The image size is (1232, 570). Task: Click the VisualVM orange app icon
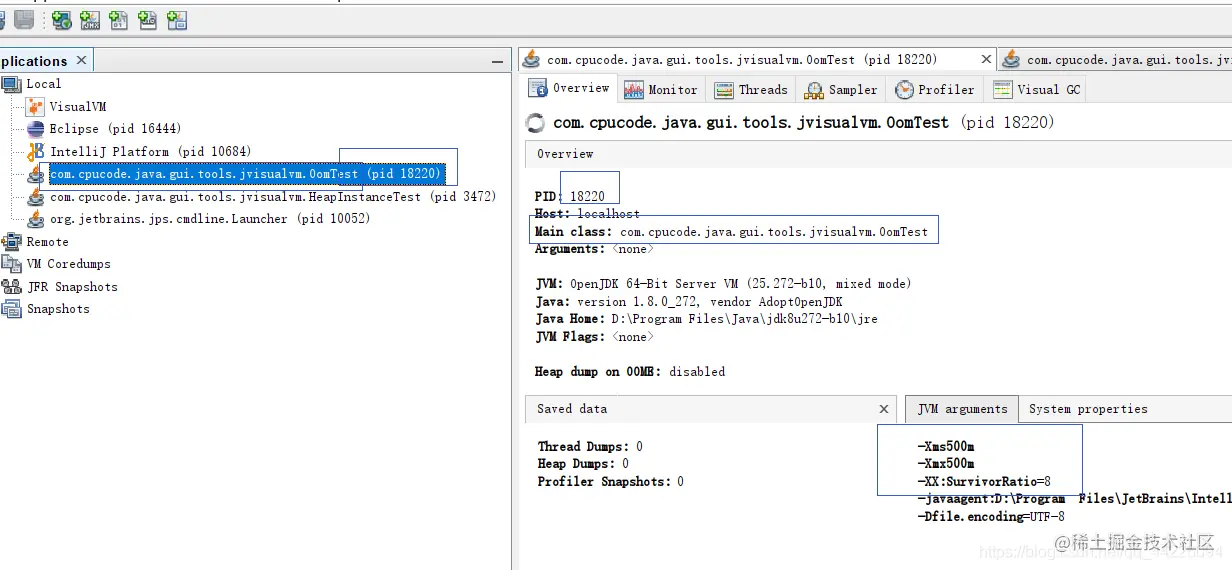35,107
